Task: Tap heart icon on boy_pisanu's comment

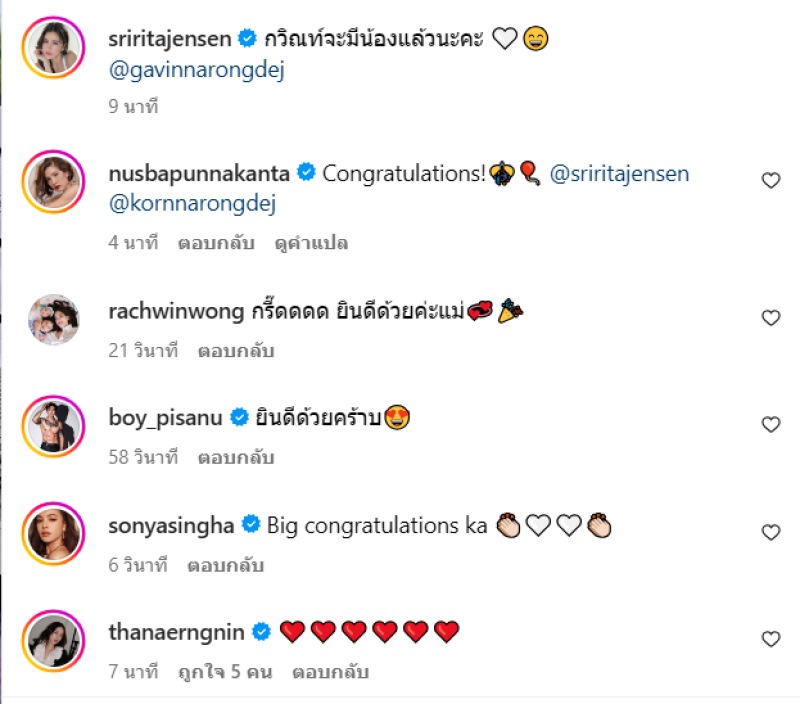Action: [x=770, y=424]
